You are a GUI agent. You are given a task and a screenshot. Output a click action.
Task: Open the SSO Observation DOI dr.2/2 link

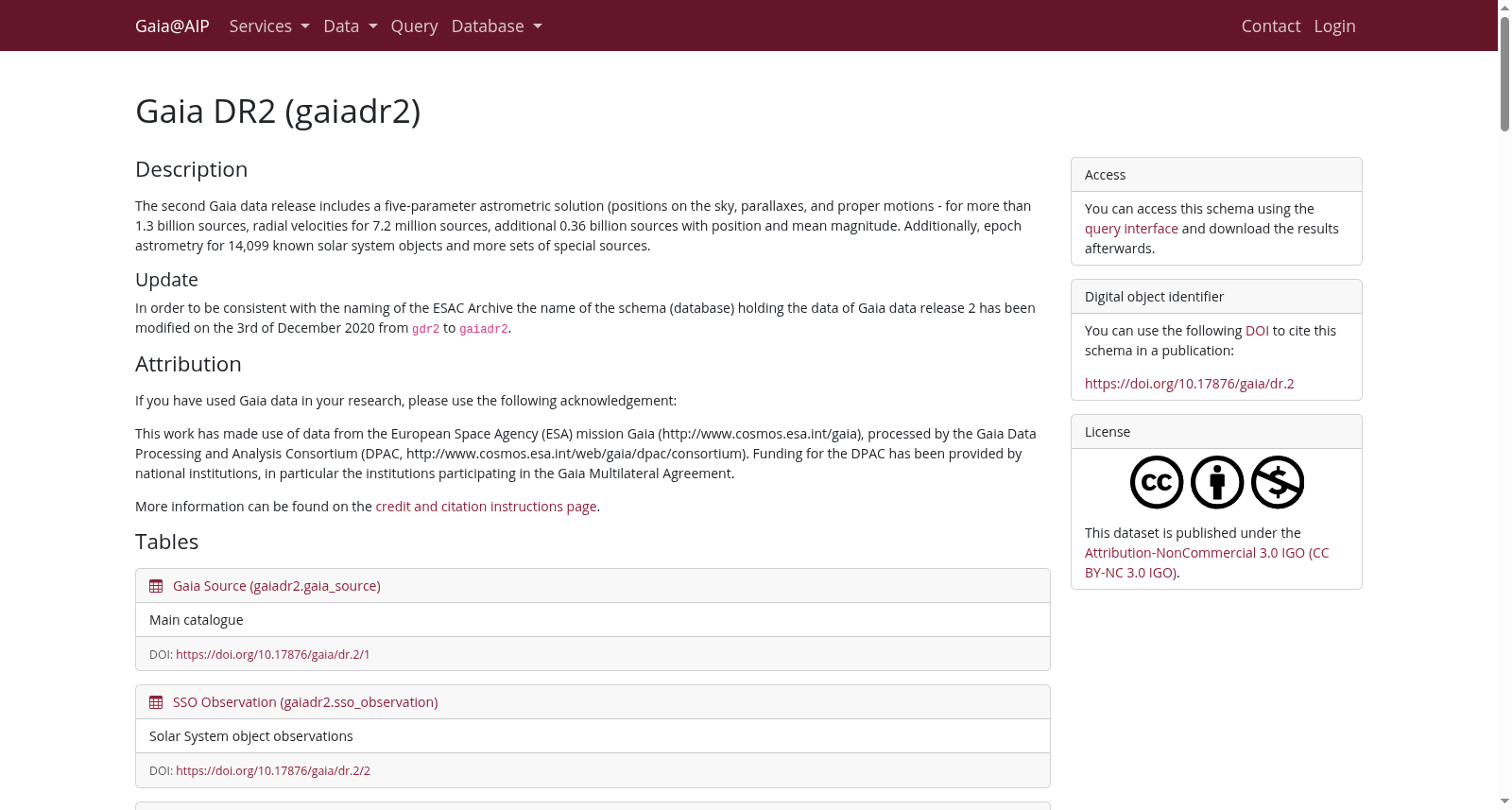pos(273,770)
